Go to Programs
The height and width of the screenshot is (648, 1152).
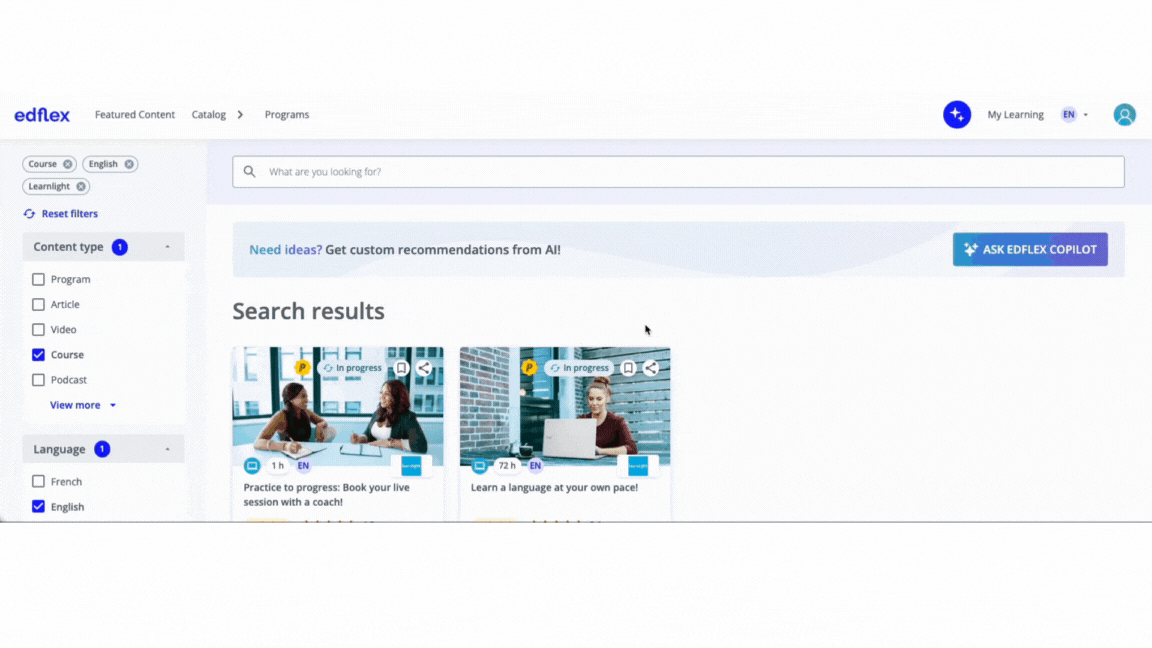click(287, 115)
